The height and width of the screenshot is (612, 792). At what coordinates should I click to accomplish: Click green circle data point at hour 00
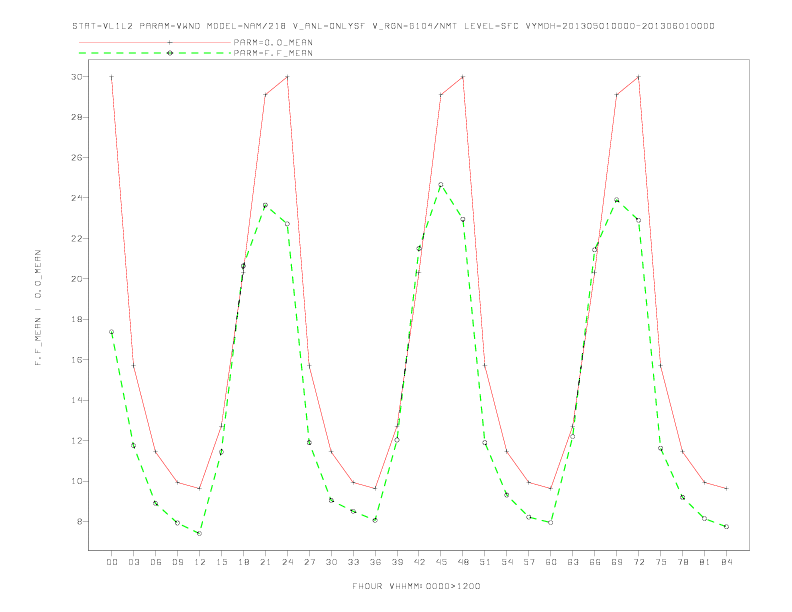pos(112,332)
